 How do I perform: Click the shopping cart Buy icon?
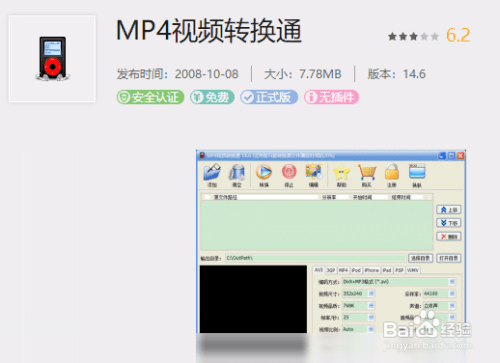click(367, 172)
